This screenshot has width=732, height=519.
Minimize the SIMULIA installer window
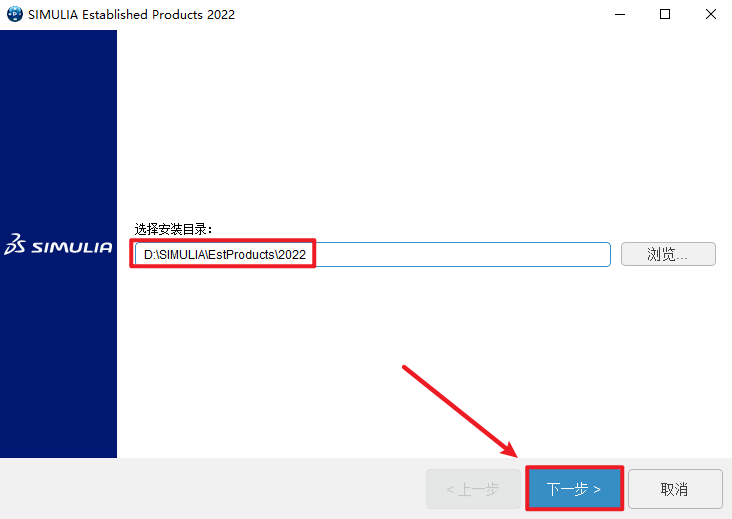tap(619, 14)
